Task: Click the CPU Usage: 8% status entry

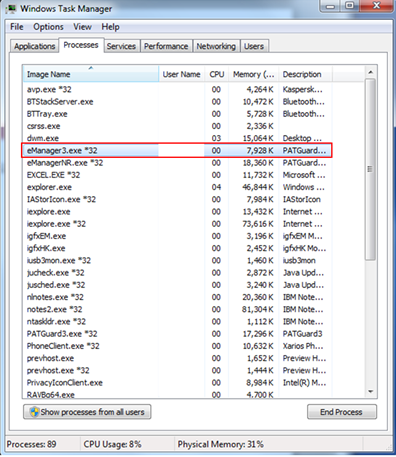Action: (x=113, y=444)
